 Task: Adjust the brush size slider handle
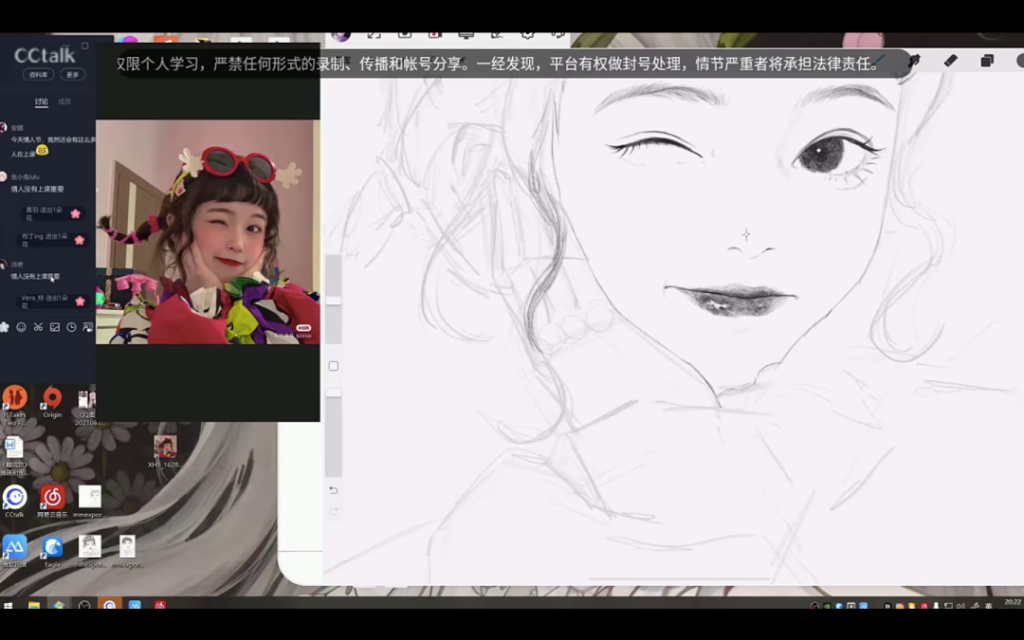tap(333, 300)
